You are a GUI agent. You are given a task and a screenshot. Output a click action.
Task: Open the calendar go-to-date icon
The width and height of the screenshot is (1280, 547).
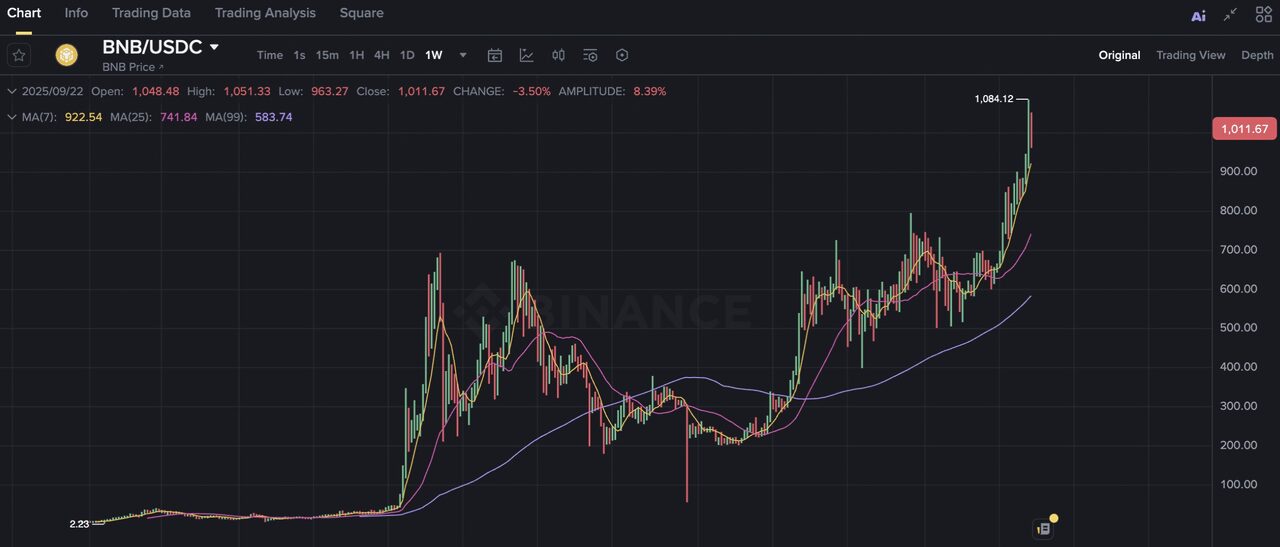tap(495, 55)
